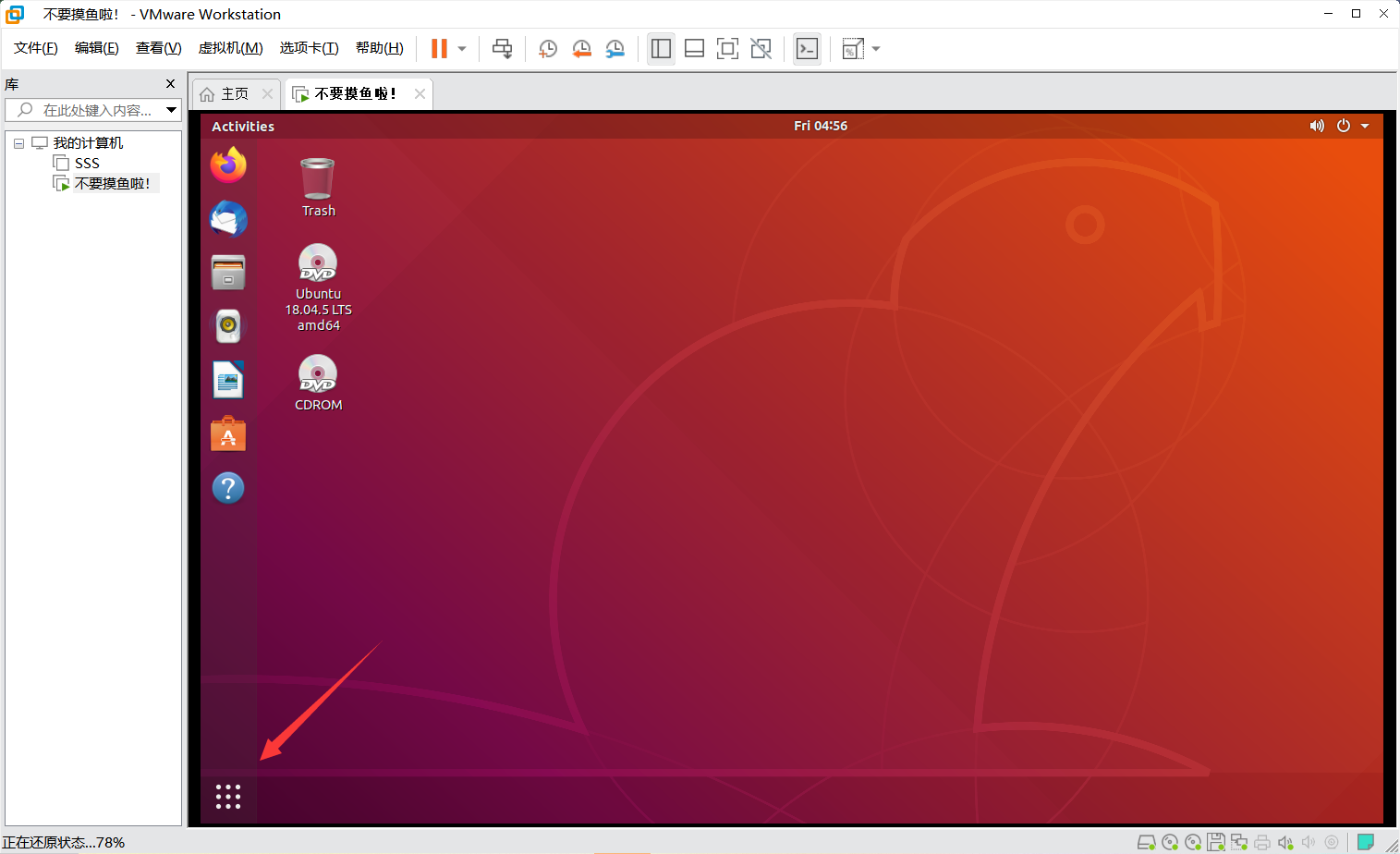This screenshot has height=854, width=1400.
Task: Click the printer status icon
Action: pos(1261,842)
